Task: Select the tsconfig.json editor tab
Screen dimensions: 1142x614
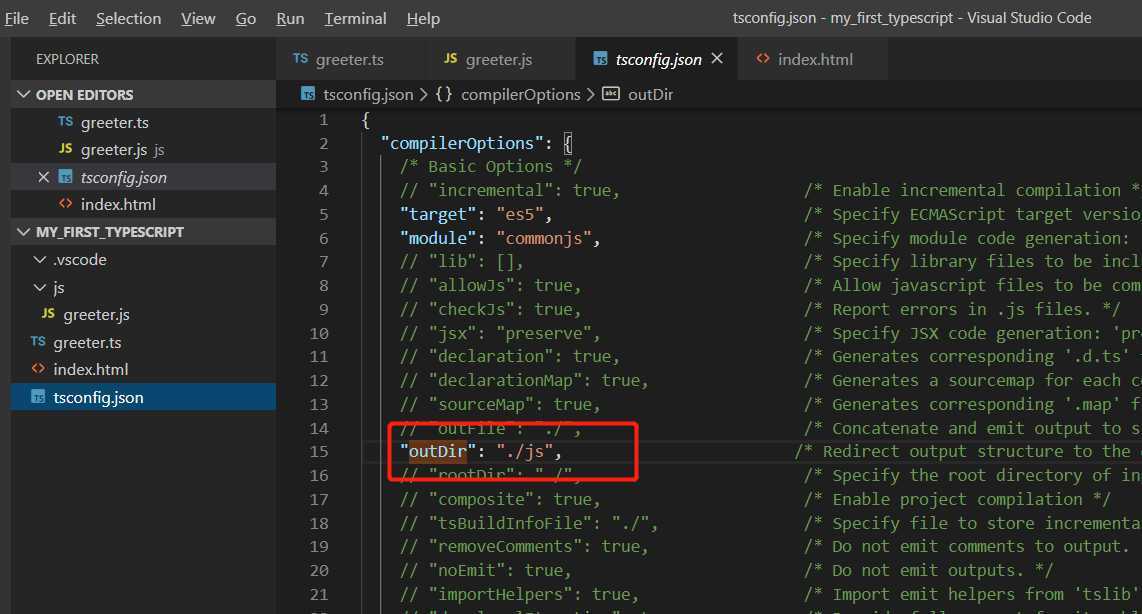Action: coord(655,59)
